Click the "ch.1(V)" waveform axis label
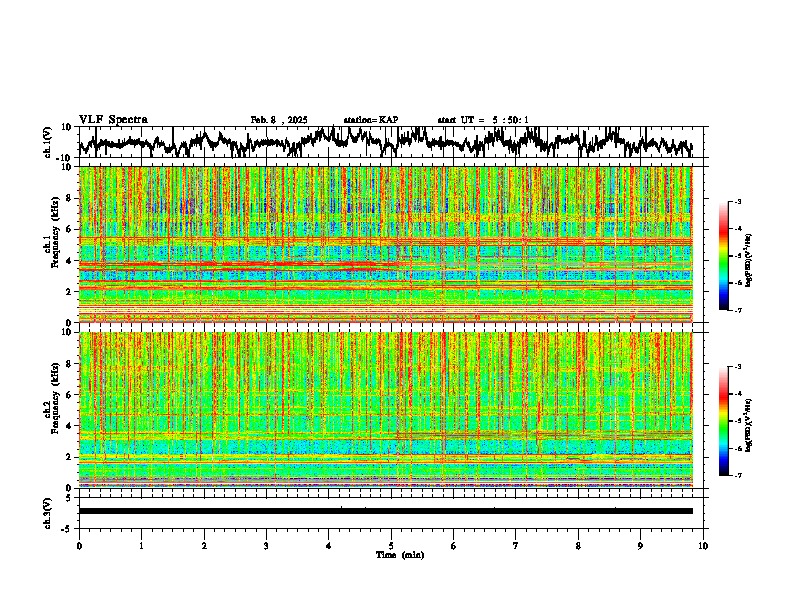 coord(48,142)
